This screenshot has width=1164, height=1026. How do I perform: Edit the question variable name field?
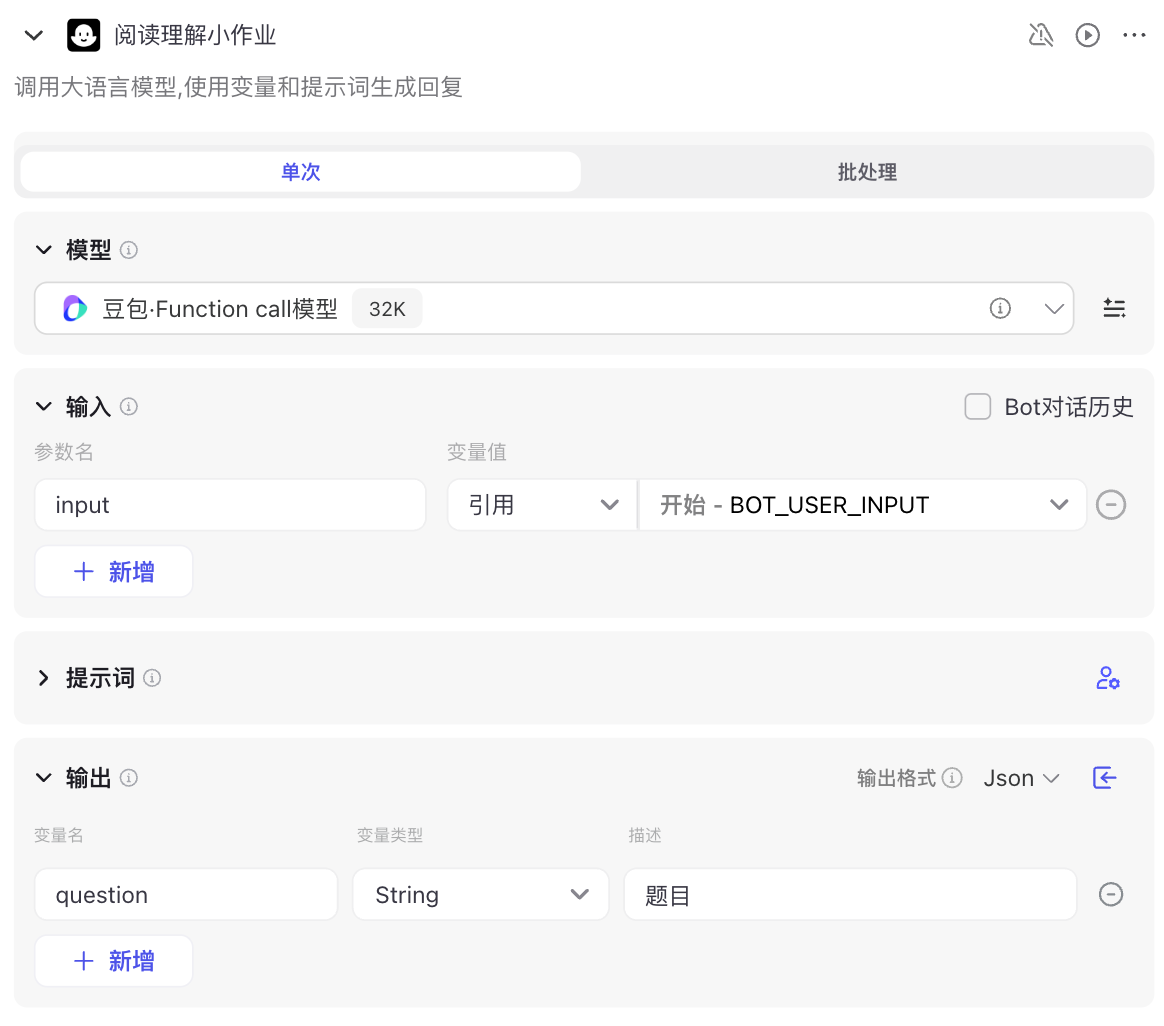(186, 895)
